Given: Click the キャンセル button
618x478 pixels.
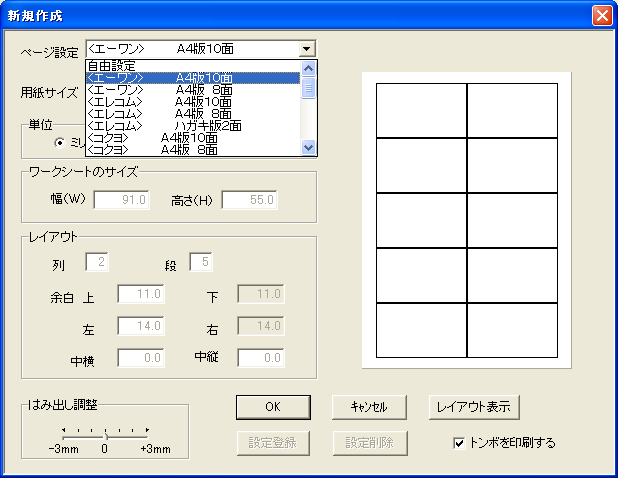Looking at the screenshot, I should click(x=369, y=407).
